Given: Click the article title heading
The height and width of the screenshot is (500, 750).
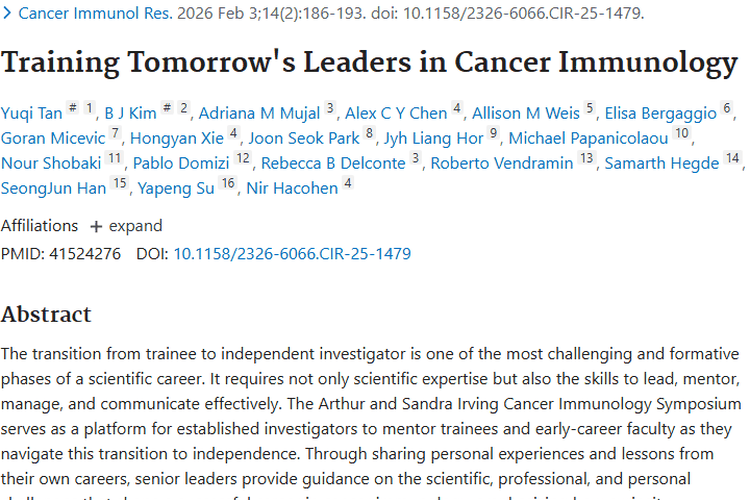Looking at the screenshot, I should 369,63.
